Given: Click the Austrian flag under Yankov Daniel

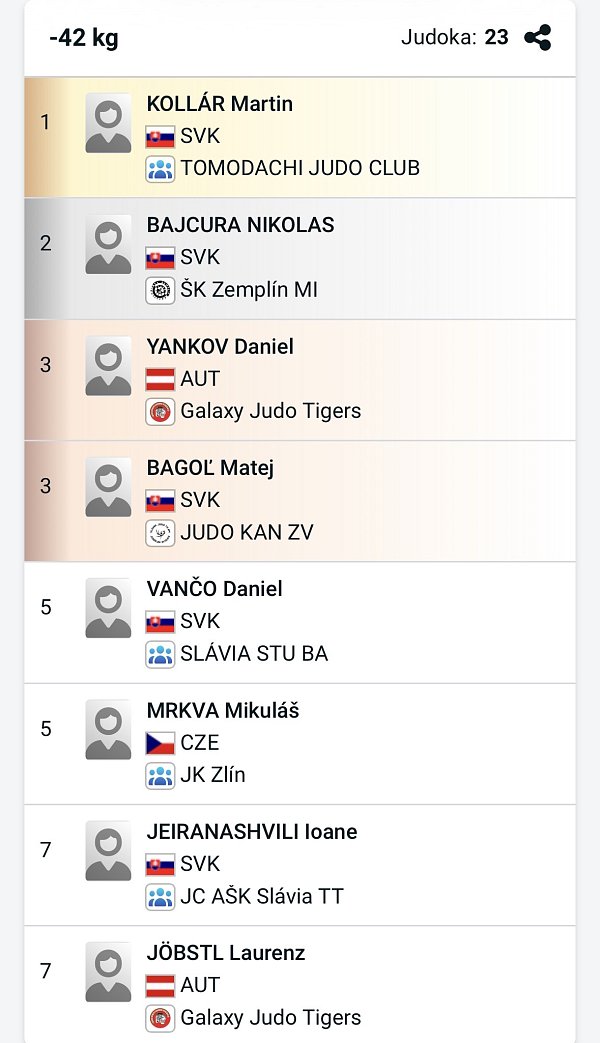Looking at the screenshot, I should click(160, 379).
